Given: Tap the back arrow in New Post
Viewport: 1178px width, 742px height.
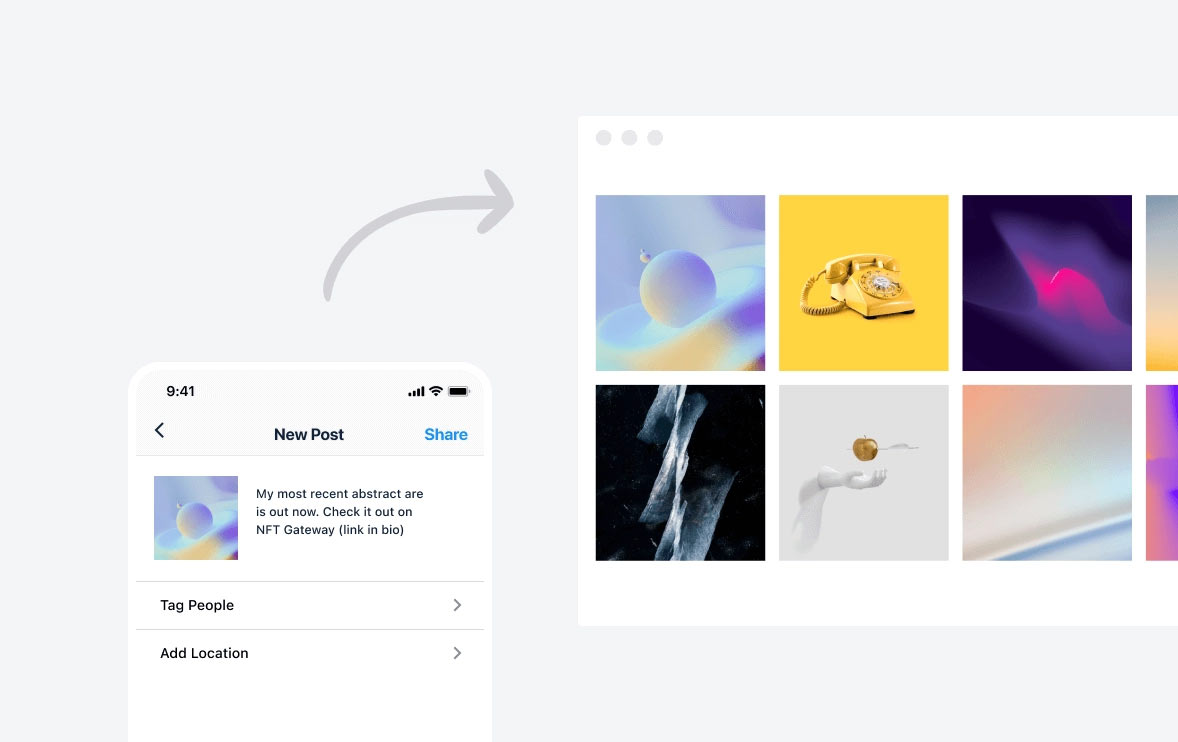Looking at the screenshot, I should click(159, 430).
